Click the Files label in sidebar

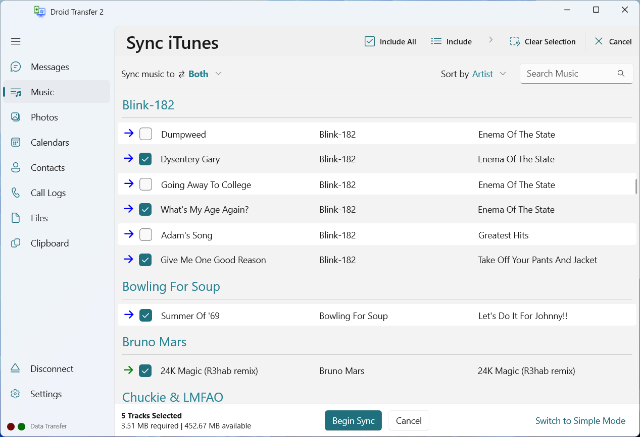[x=39, y=218]
